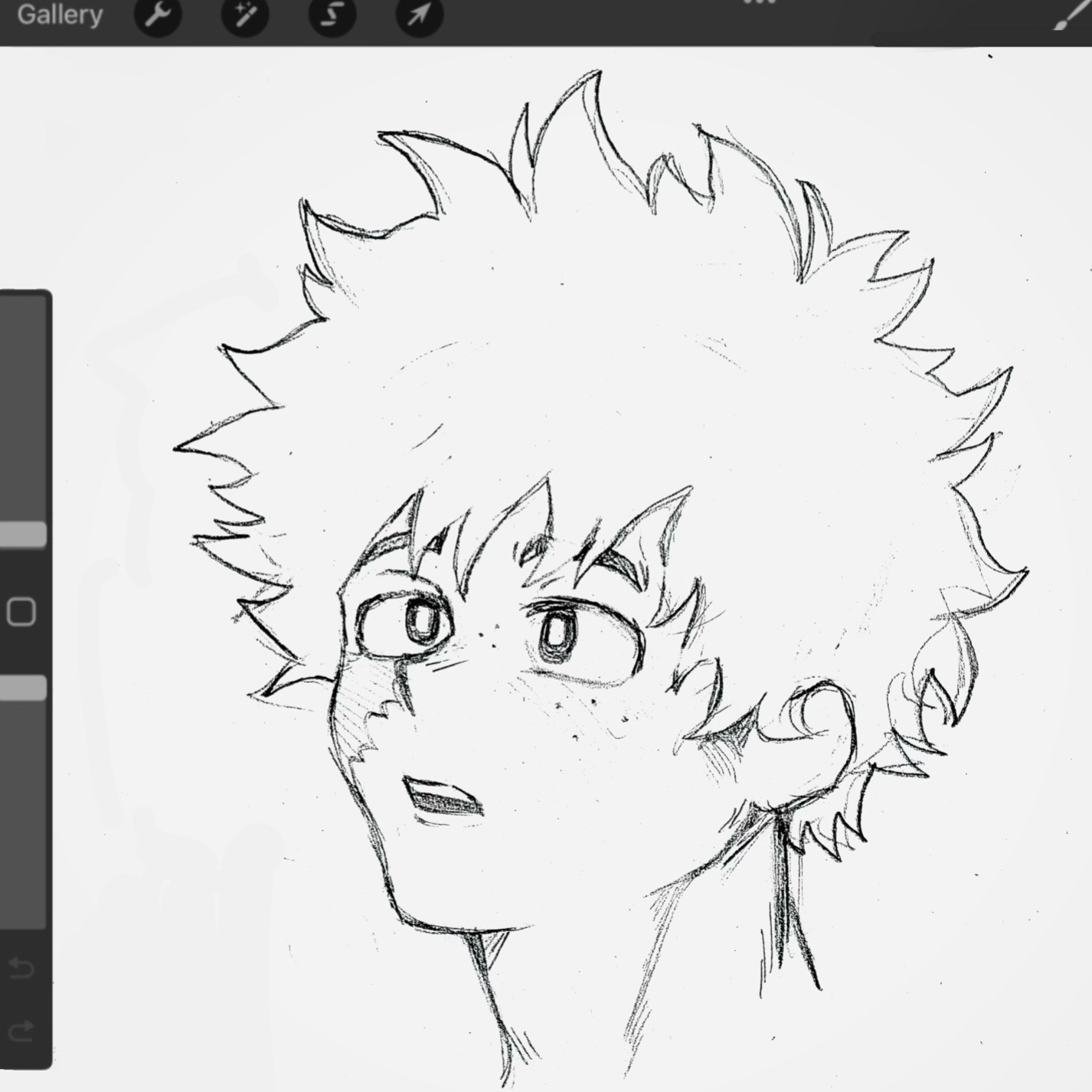Tap the square Modify button in sidebar
This screenshot has width=1092, height=1092.
21,612
